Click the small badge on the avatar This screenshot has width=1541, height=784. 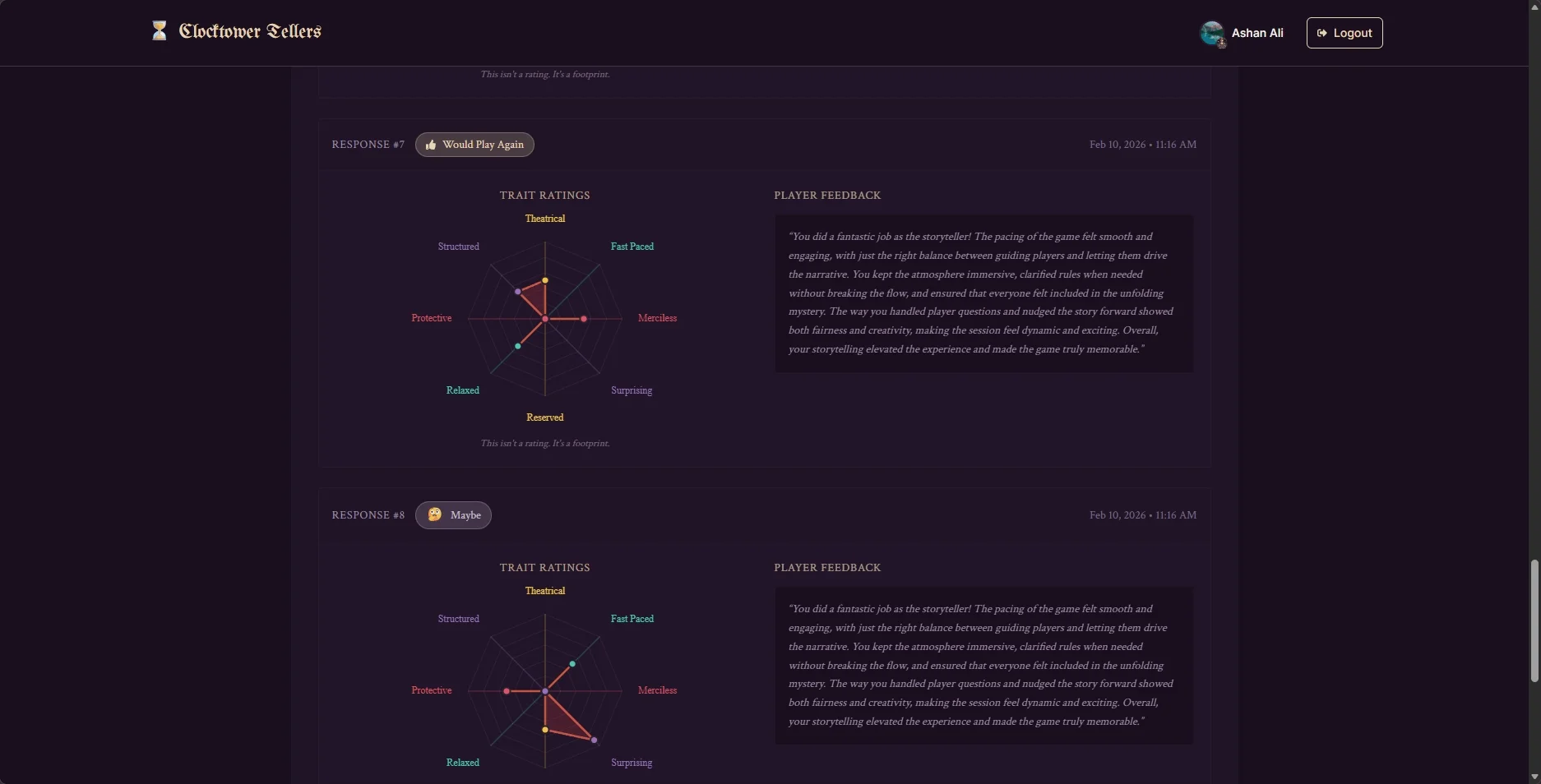point(1223,42)
